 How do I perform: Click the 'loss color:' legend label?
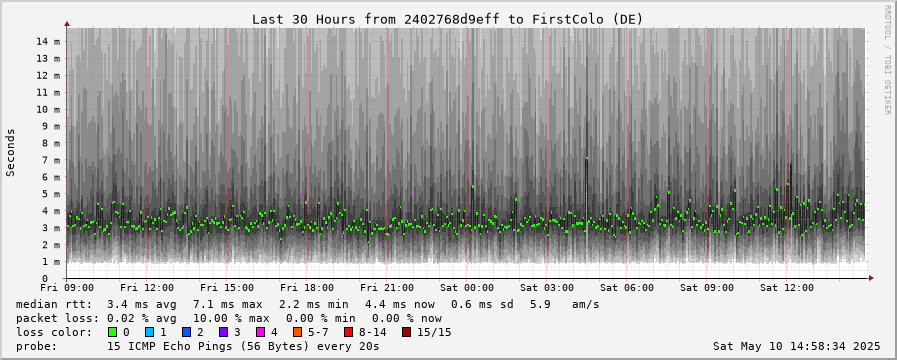point(54,332)
